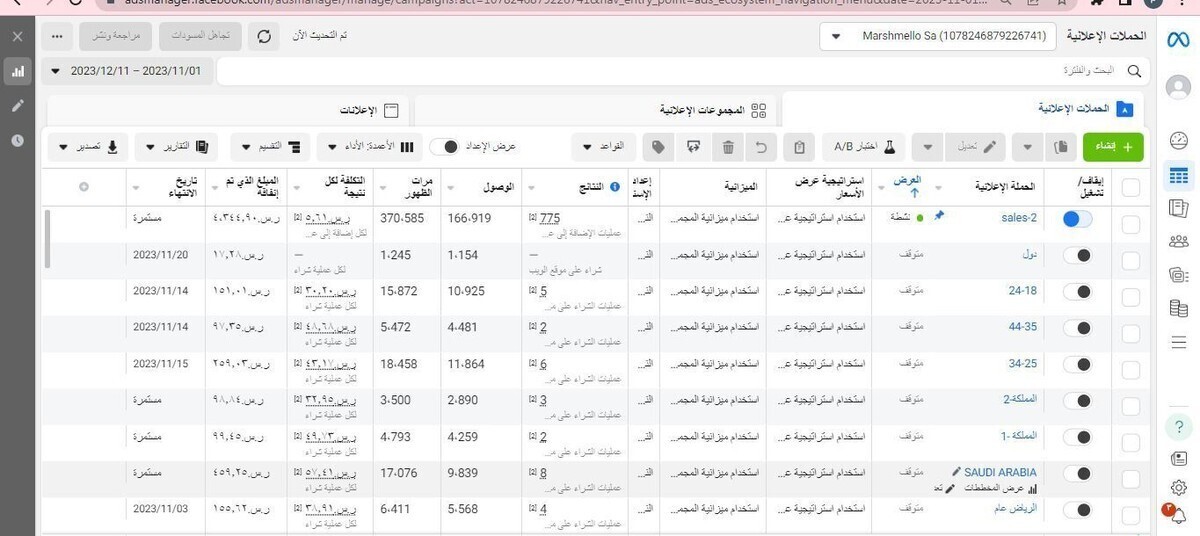Open the export (تصدير) dropdown
This screenshot has height=536, width=1200.
click(x=87, y=147)
